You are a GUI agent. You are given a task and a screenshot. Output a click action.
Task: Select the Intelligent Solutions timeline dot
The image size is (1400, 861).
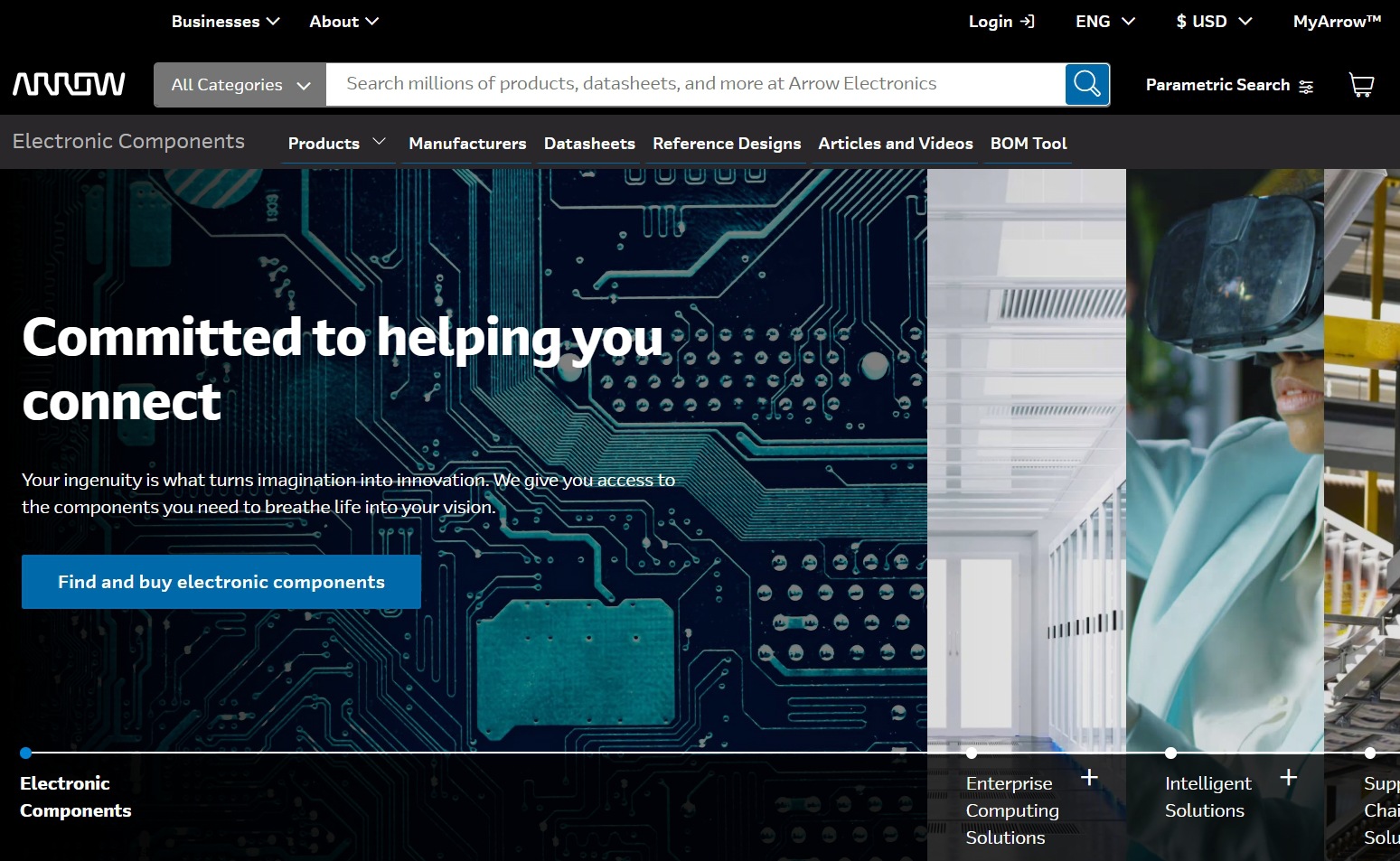(1170, 753)
